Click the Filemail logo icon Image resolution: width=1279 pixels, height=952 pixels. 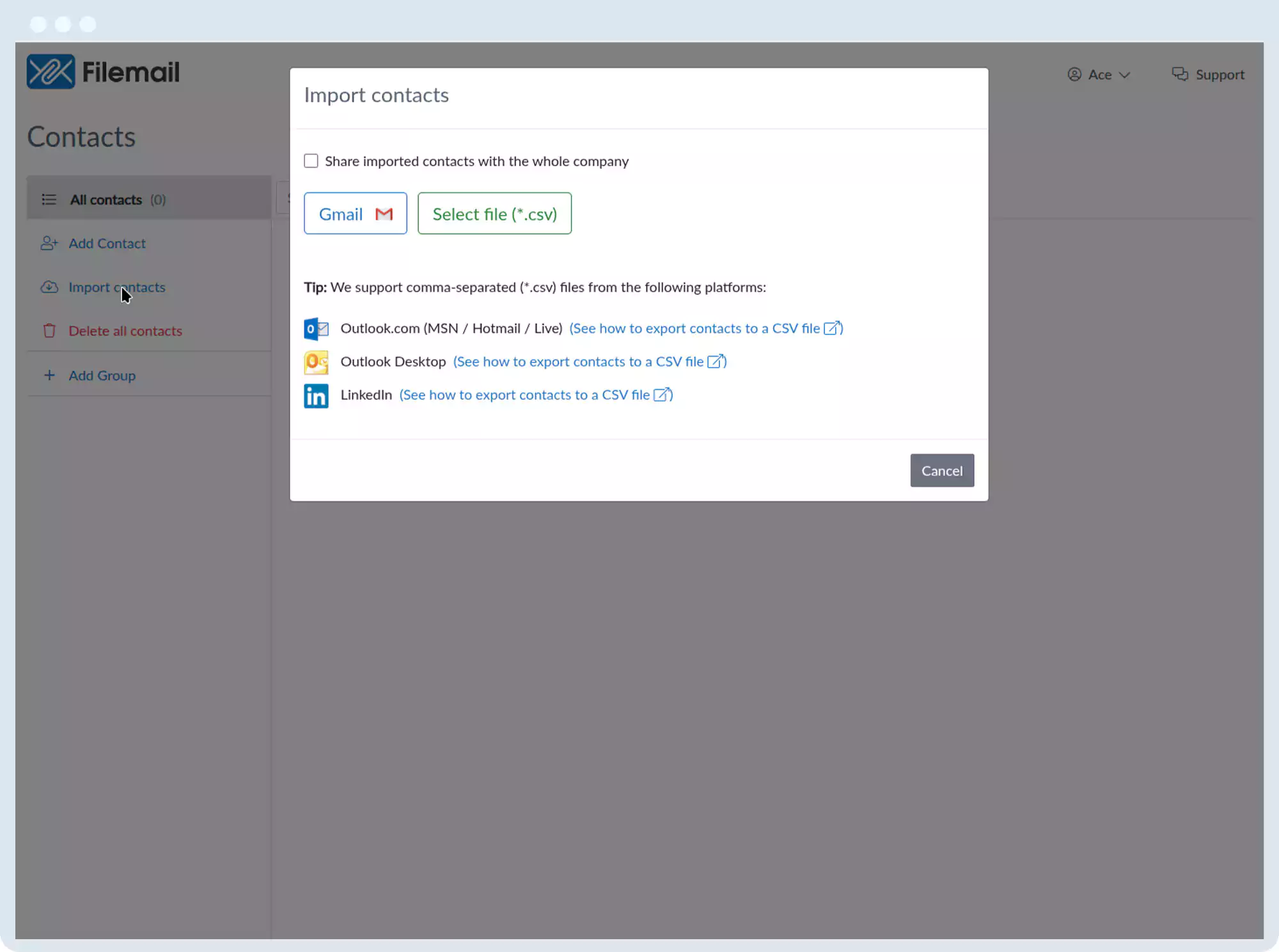click(51, 72)
